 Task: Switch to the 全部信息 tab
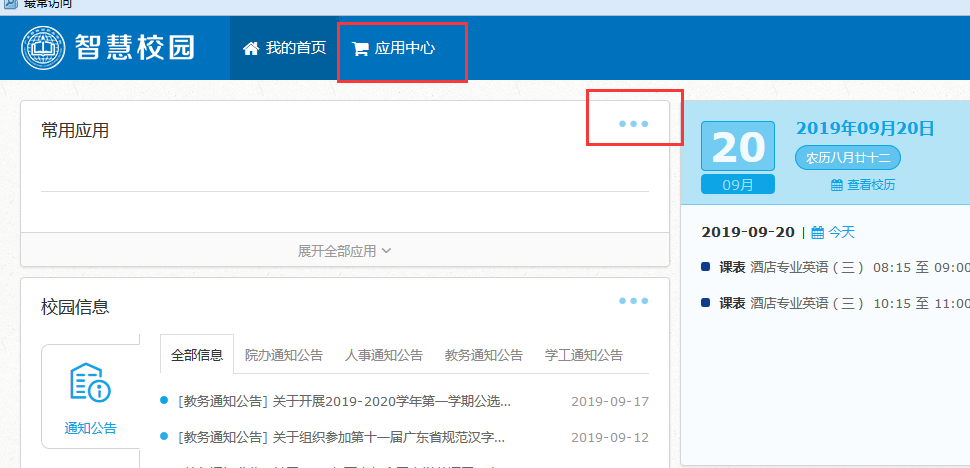coord(197,355)
